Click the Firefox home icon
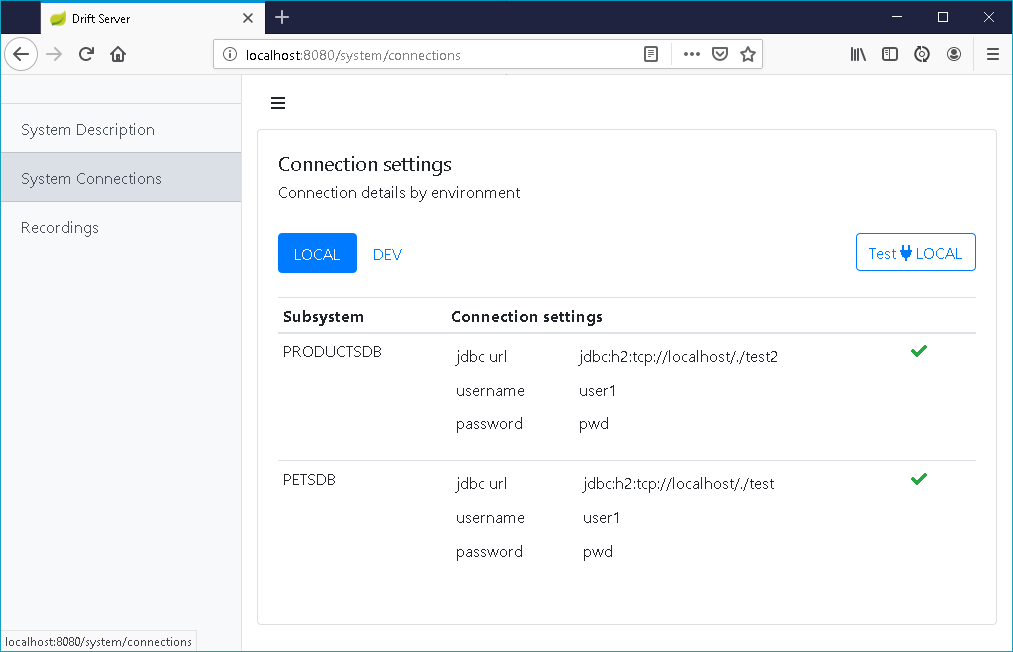1013x652 pixels. click(117, 54)
